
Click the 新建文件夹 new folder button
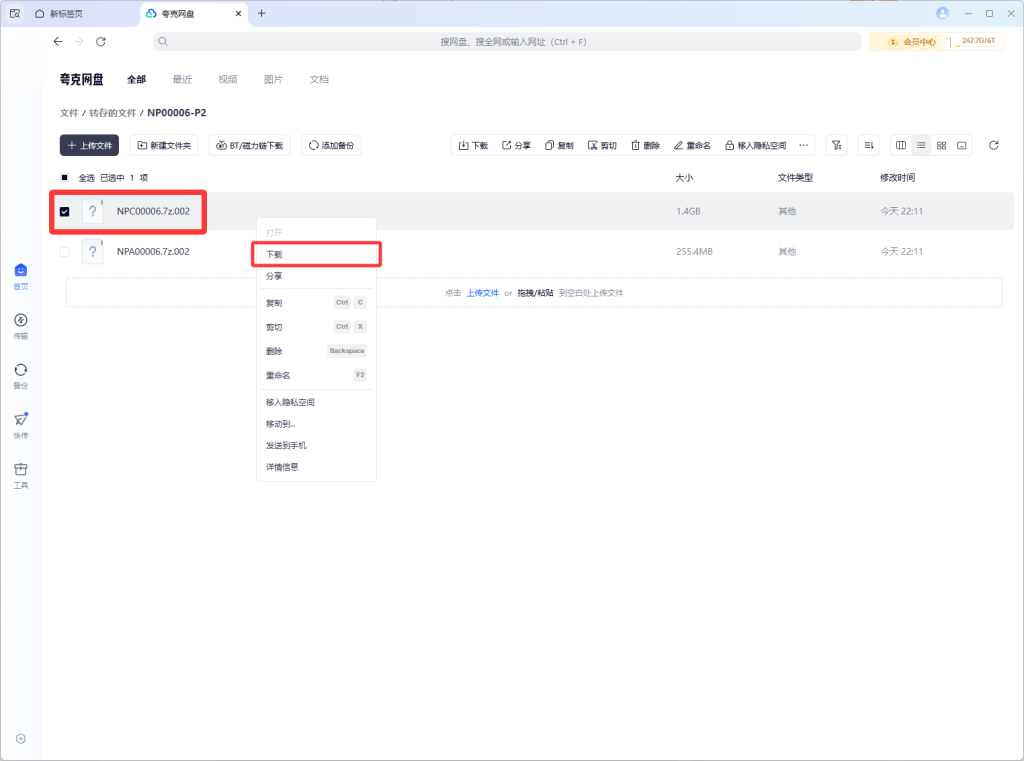pyautogui.click(x=164, y=145)
